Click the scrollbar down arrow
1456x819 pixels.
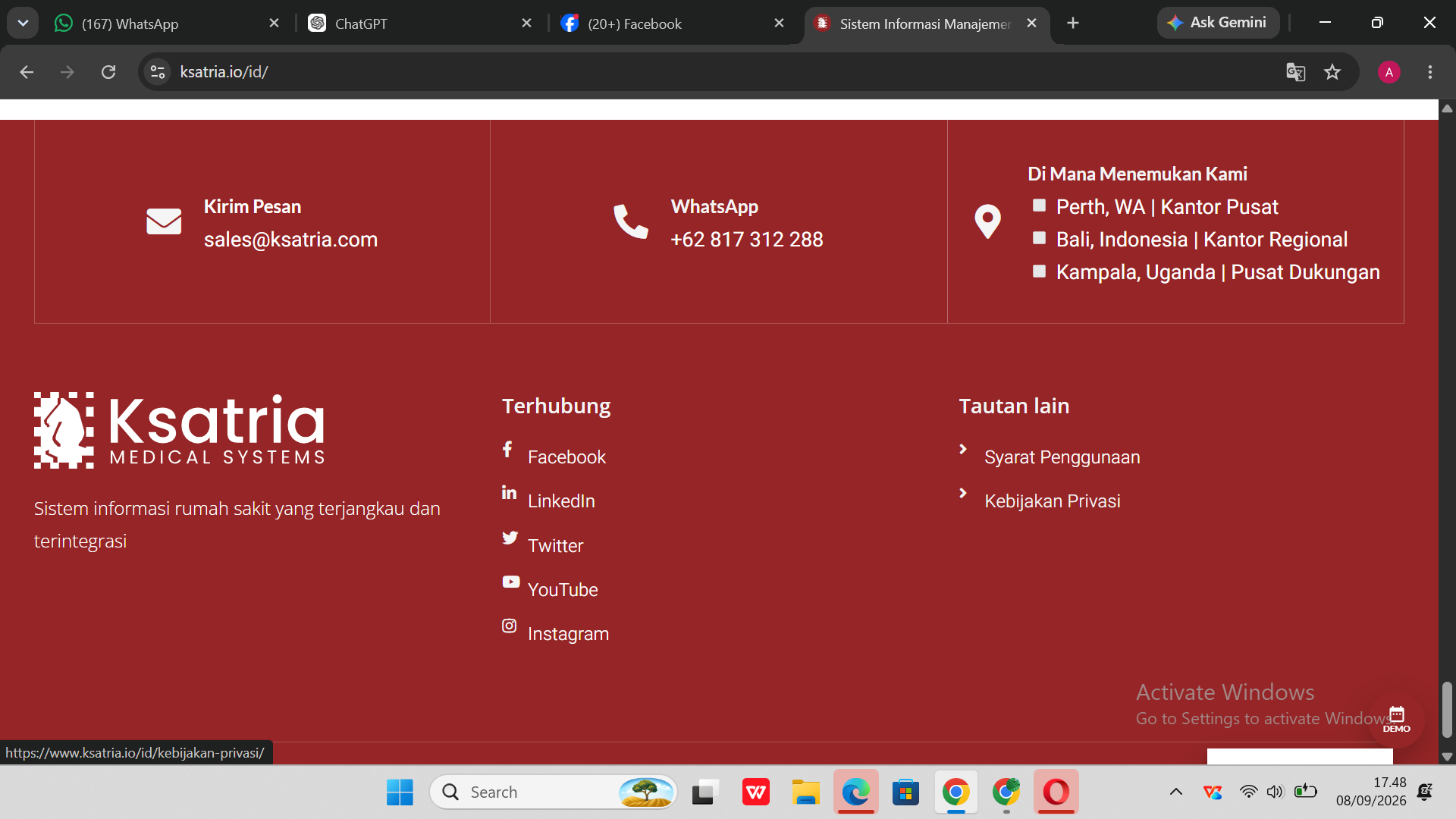point(1447,757)
